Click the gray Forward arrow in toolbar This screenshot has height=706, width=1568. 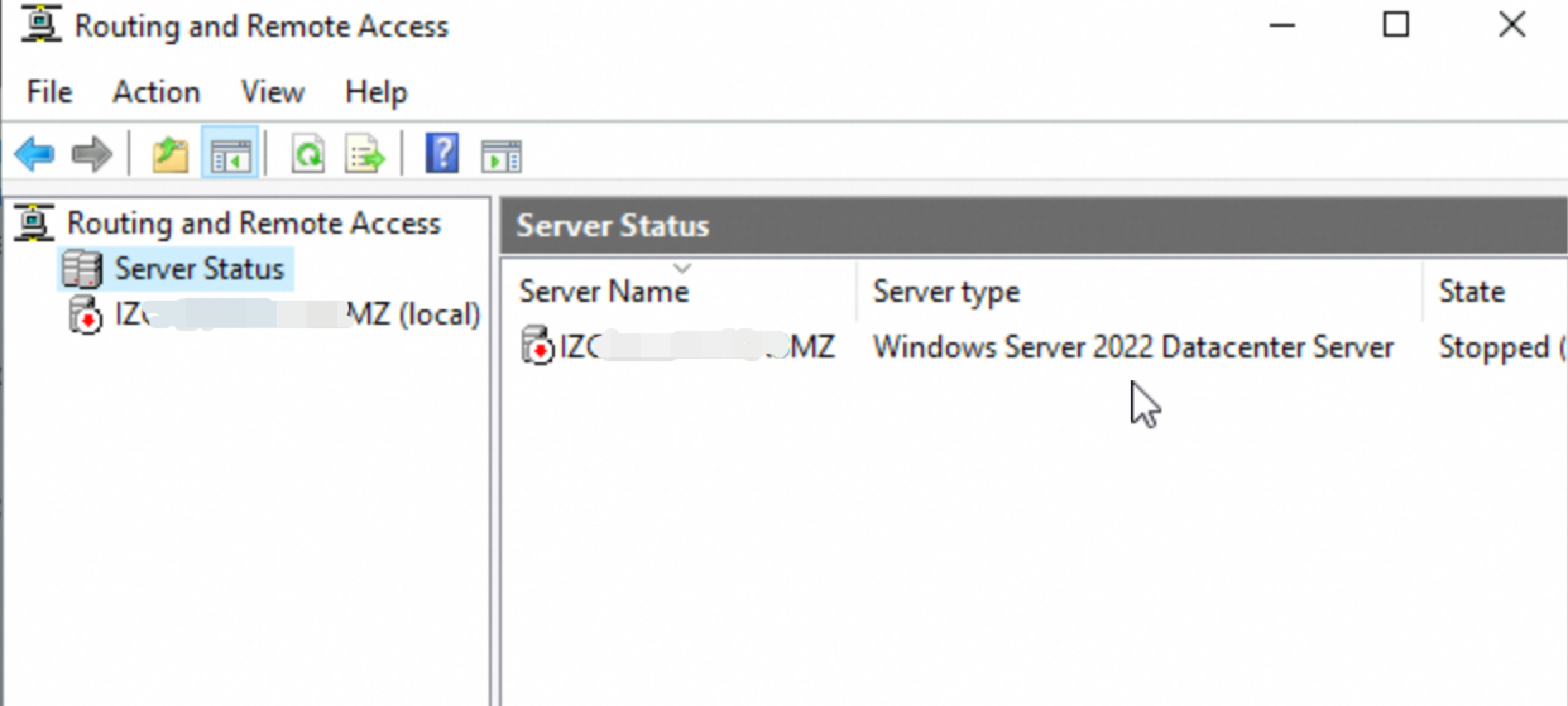pos(92,154)
